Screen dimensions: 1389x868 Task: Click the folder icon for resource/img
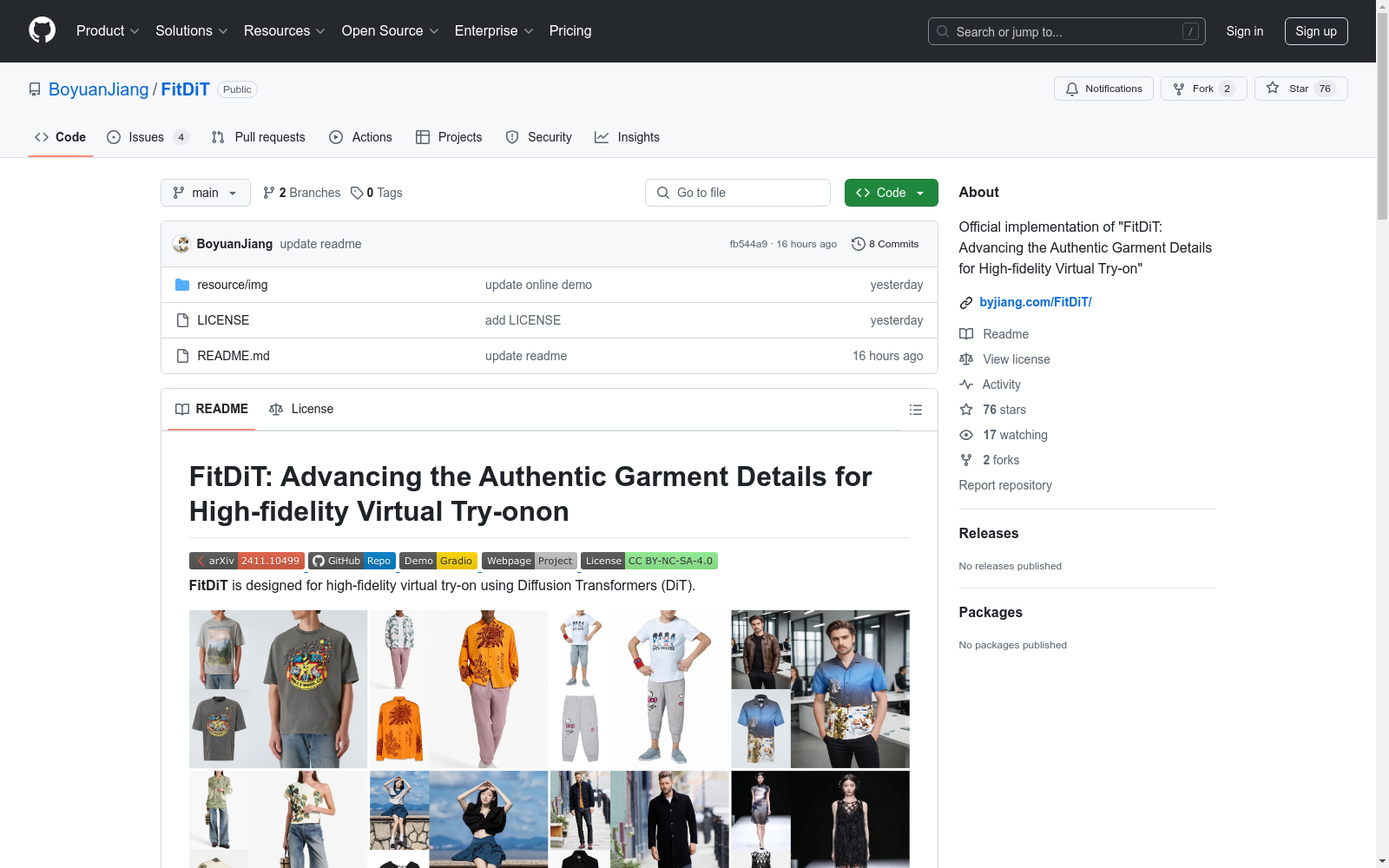click(182, 285)
